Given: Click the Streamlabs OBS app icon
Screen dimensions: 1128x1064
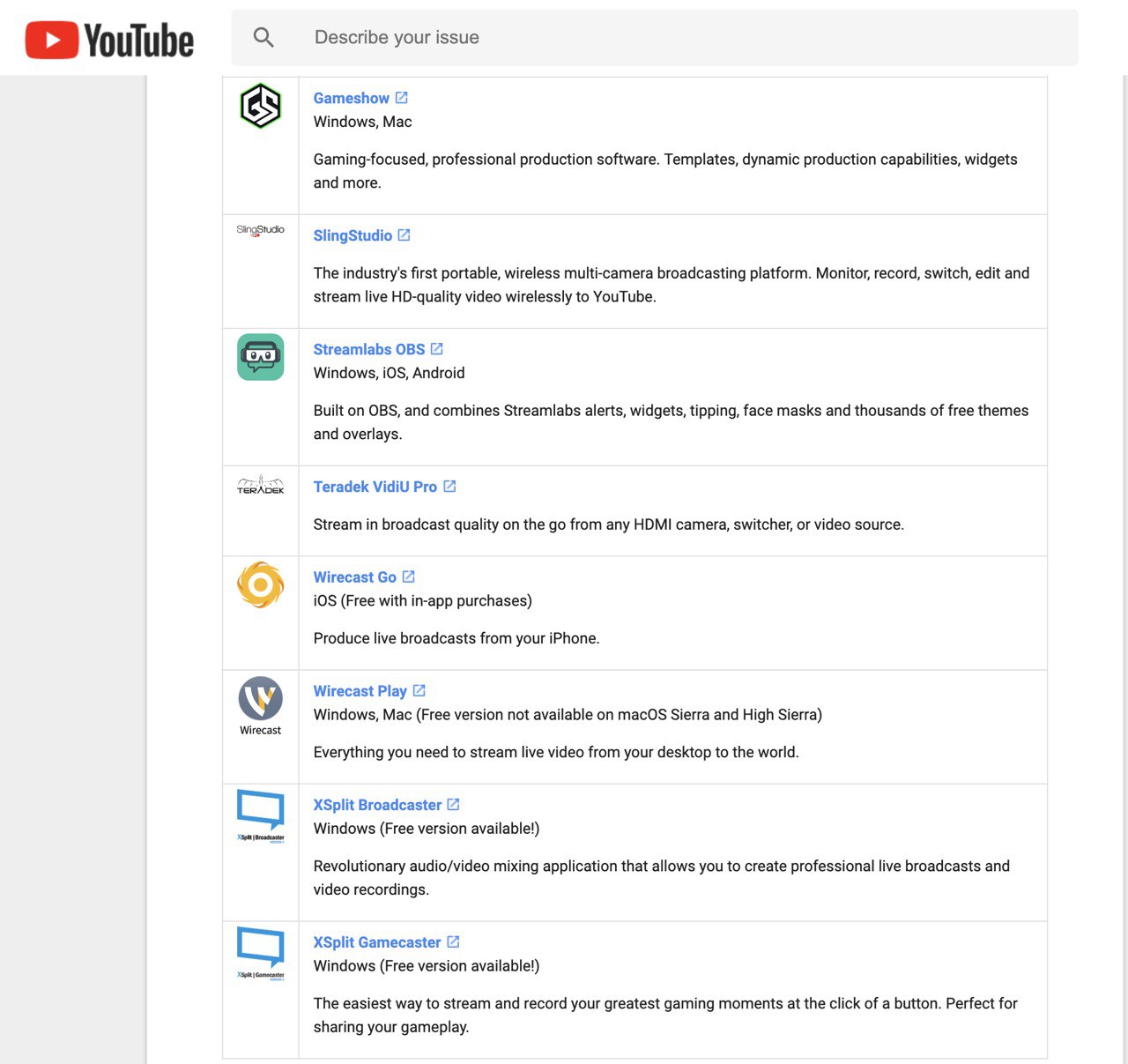Looking at the screenshot, I should (x=260, y=356).
